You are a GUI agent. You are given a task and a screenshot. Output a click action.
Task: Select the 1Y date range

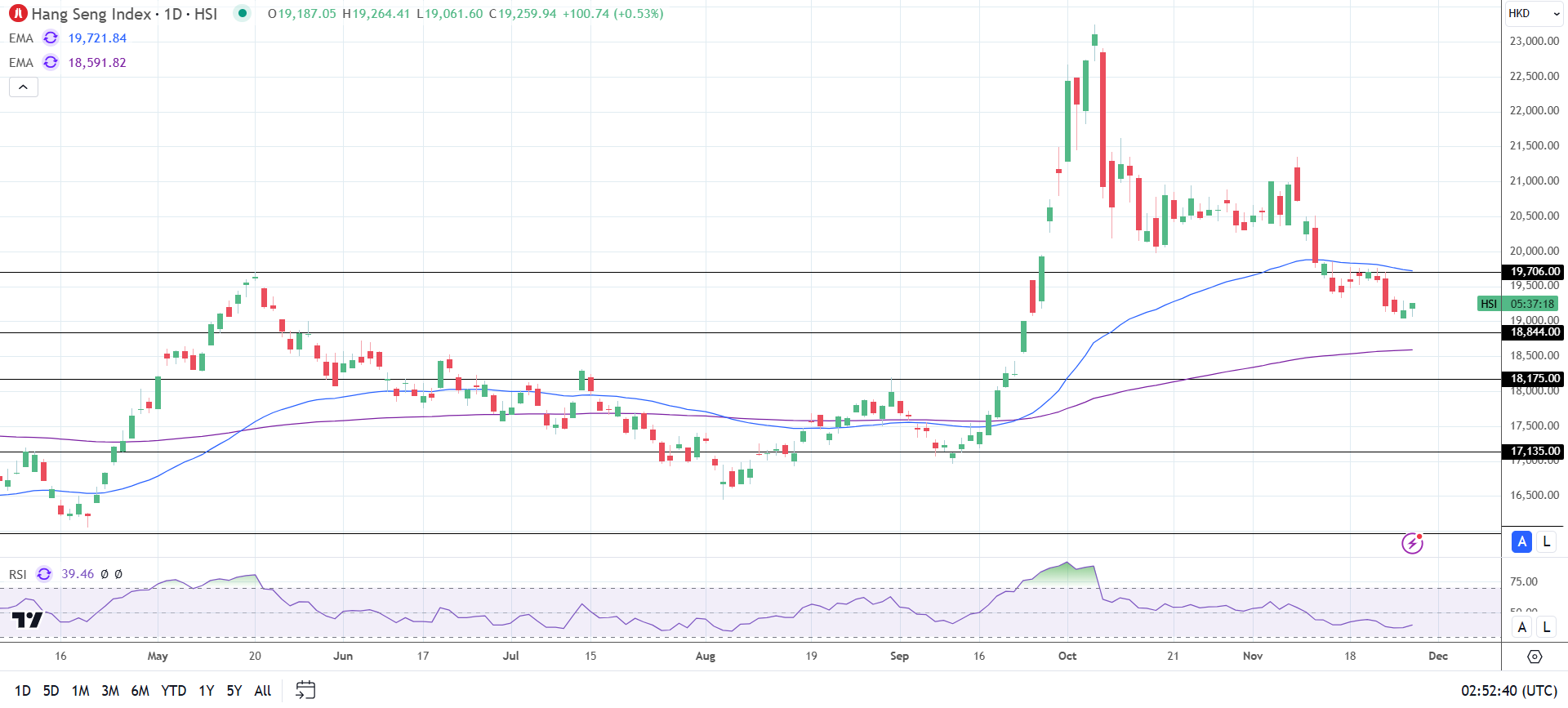point(207,691)
